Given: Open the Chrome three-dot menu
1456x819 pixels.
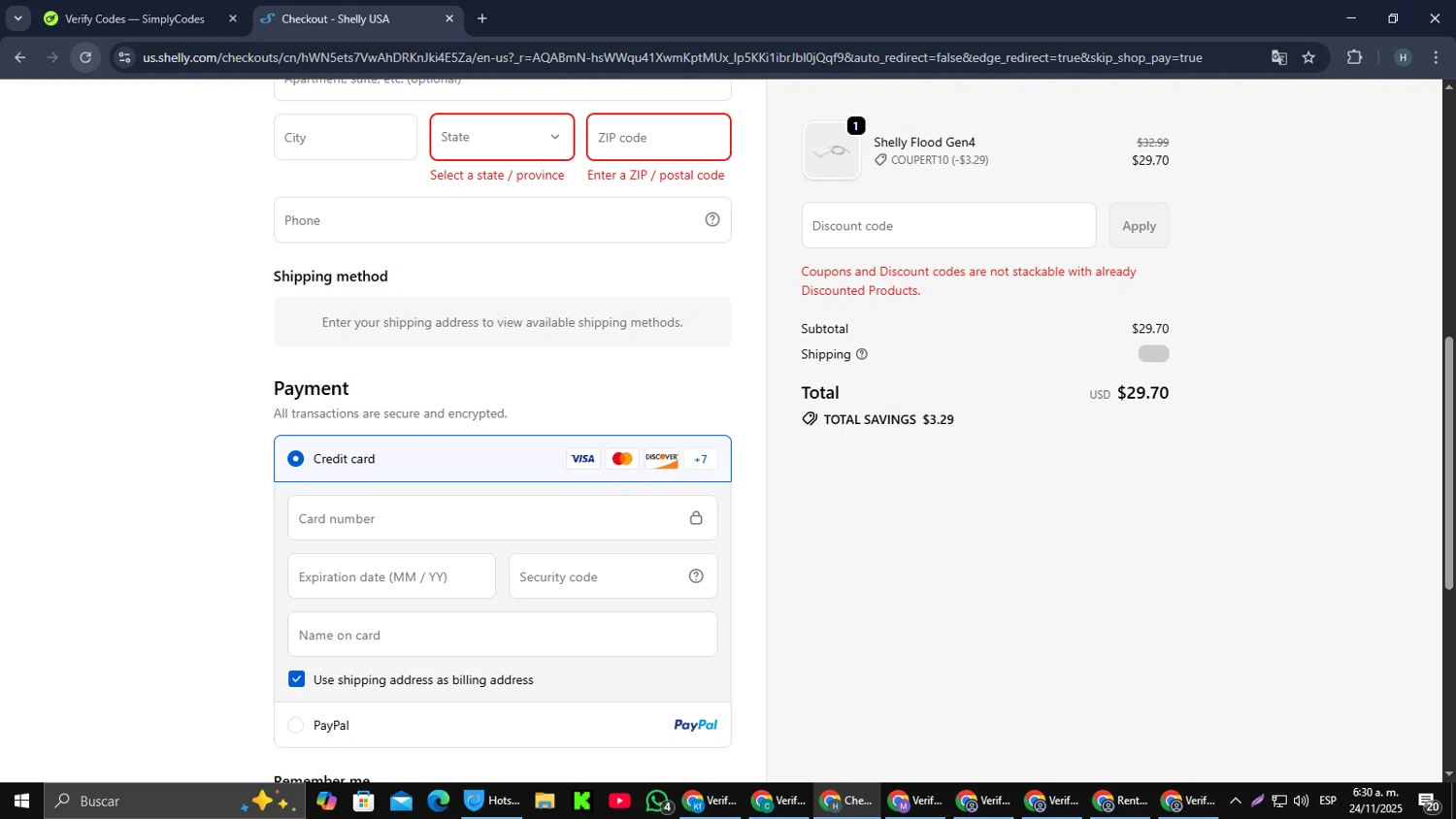Looking at the screenshot, I should [1437, 57].
